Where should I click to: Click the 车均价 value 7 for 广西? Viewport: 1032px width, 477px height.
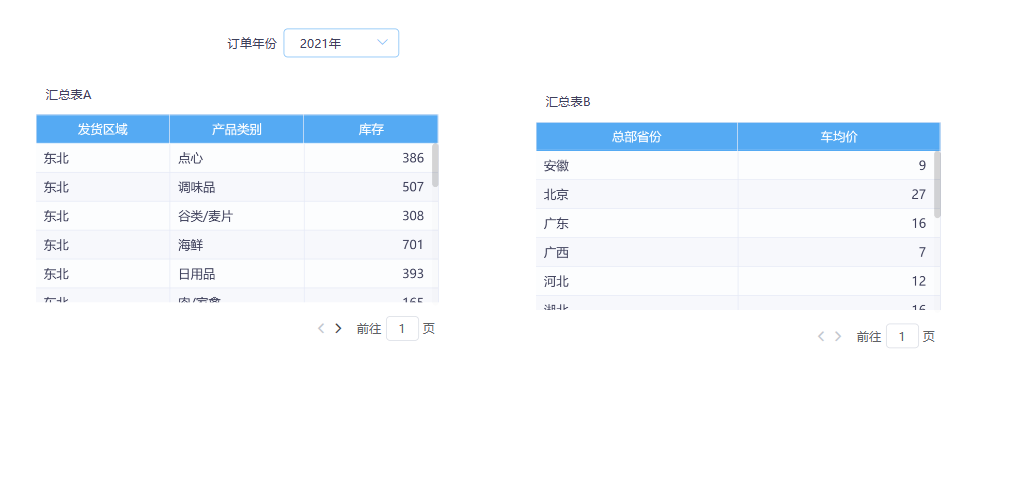tap(922, 253)
